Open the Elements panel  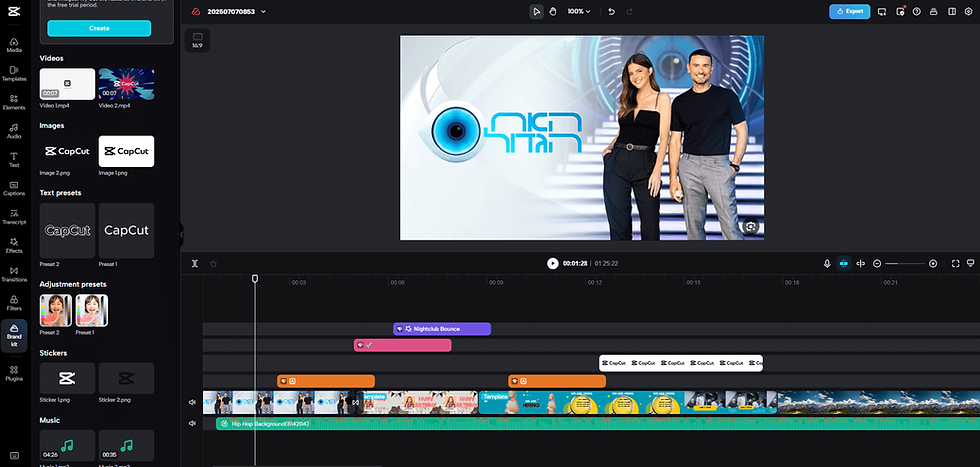coord(14,102)
